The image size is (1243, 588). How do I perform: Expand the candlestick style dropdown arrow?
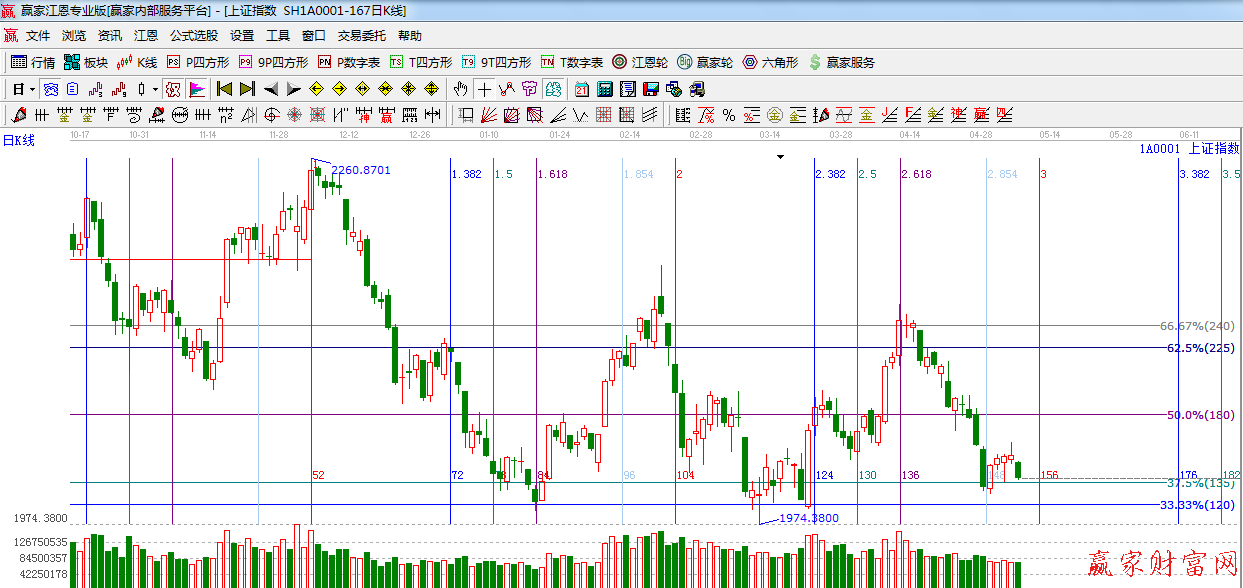(155, 89)
